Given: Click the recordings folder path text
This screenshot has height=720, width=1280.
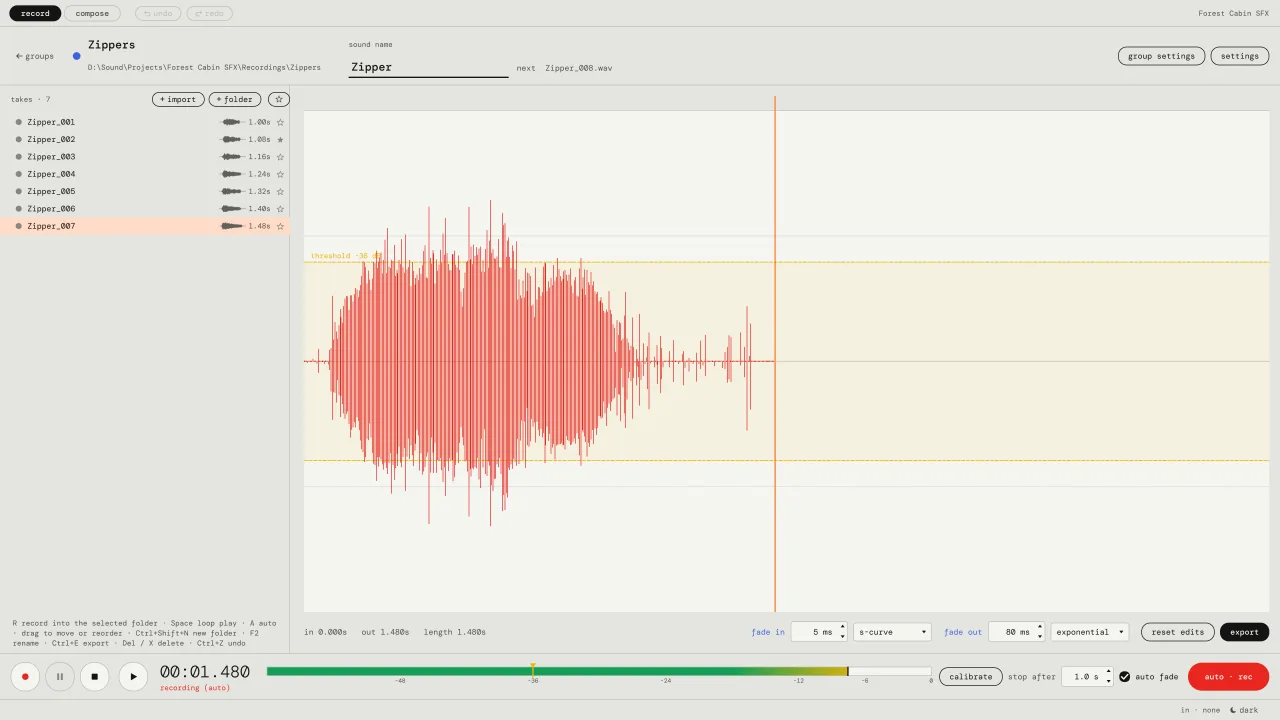Looking at the screenshot, I should coord(204,68).
